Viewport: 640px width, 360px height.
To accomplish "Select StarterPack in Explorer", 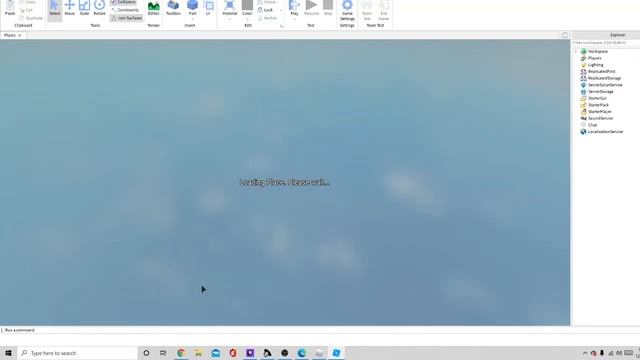I will point(598,105).
